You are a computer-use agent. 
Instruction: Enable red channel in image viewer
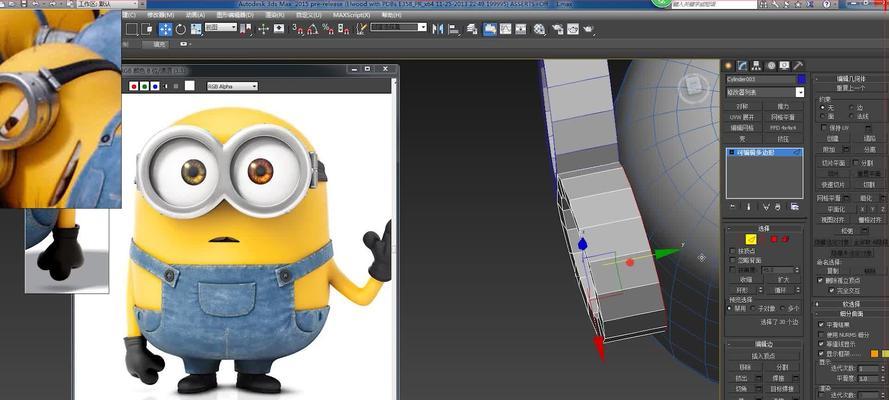pyautogui.click(x=134, y=86)
